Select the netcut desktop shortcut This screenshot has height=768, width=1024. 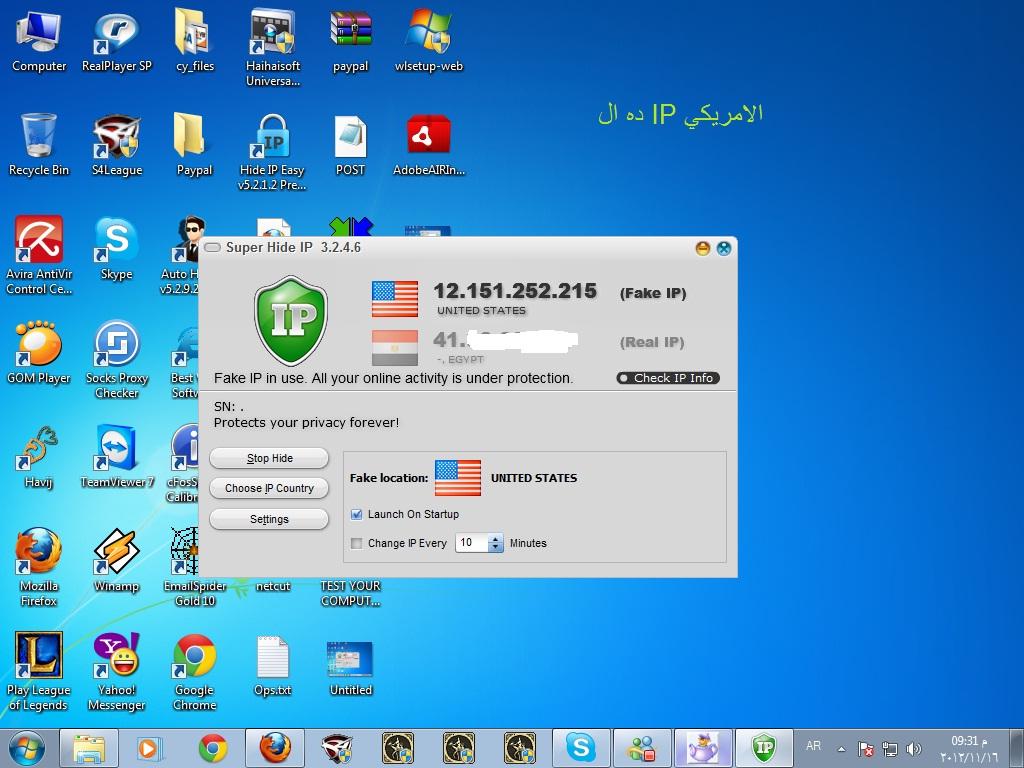tap(272, 586)
